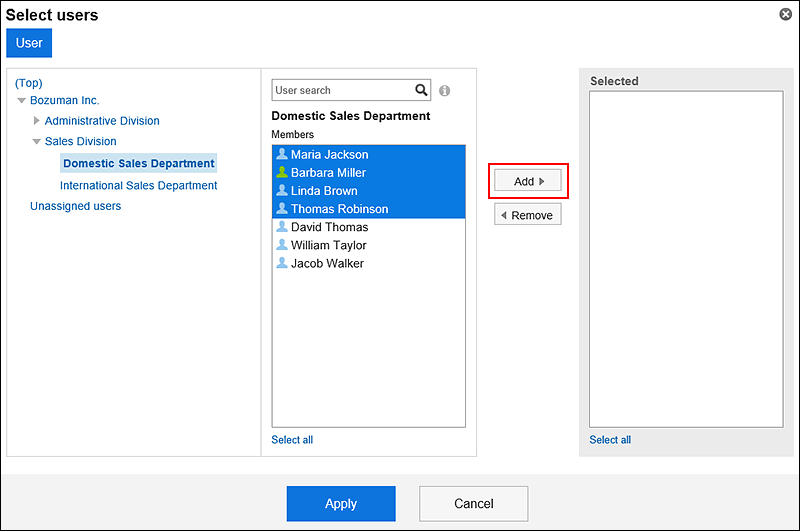Click Remove button
The image size is (800, 531).
coord(528,215)
